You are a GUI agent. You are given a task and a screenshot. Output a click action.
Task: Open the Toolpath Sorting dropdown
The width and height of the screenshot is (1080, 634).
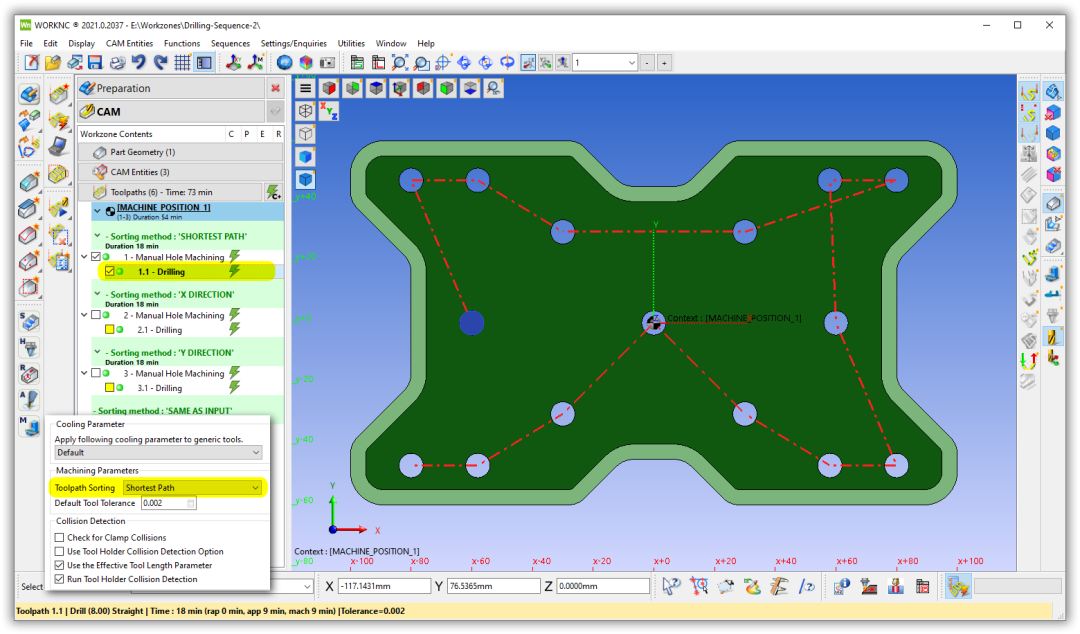coord(193,487)
